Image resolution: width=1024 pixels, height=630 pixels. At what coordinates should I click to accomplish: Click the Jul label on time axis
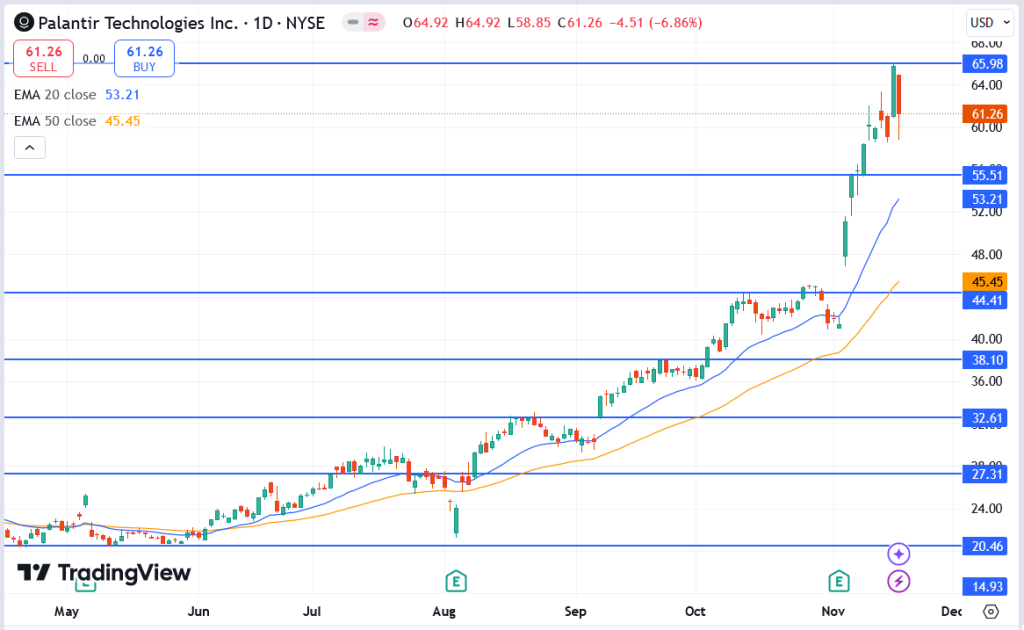[x=312, y=612]
